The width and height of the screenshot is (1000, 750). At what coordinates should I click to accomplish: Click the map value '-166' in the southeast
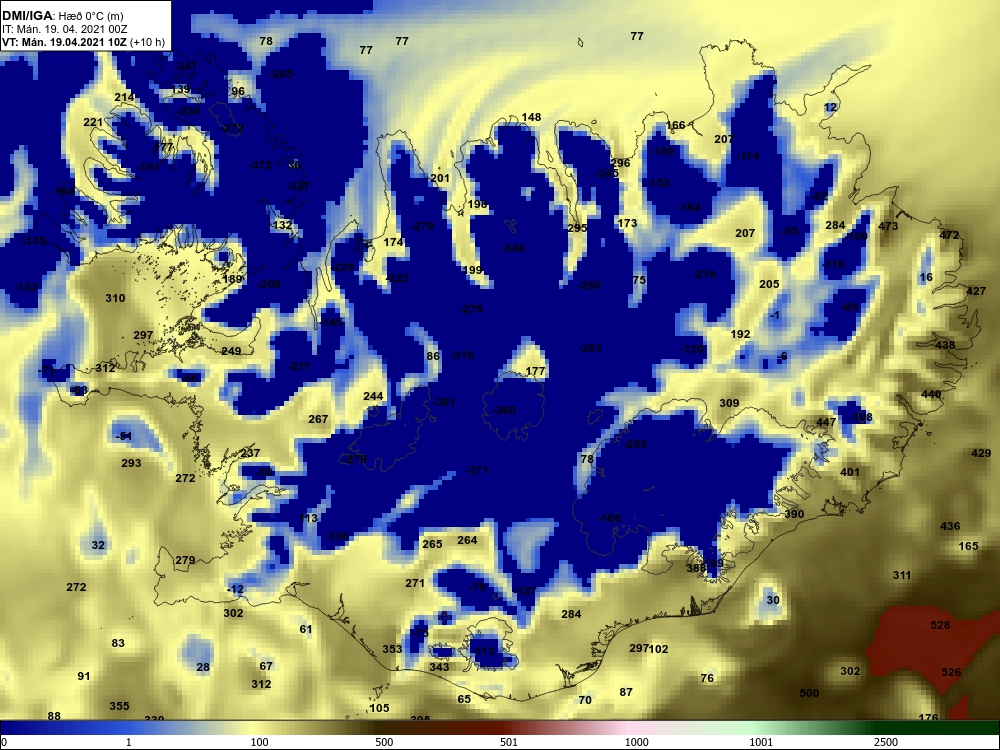(x=609, y=518)
